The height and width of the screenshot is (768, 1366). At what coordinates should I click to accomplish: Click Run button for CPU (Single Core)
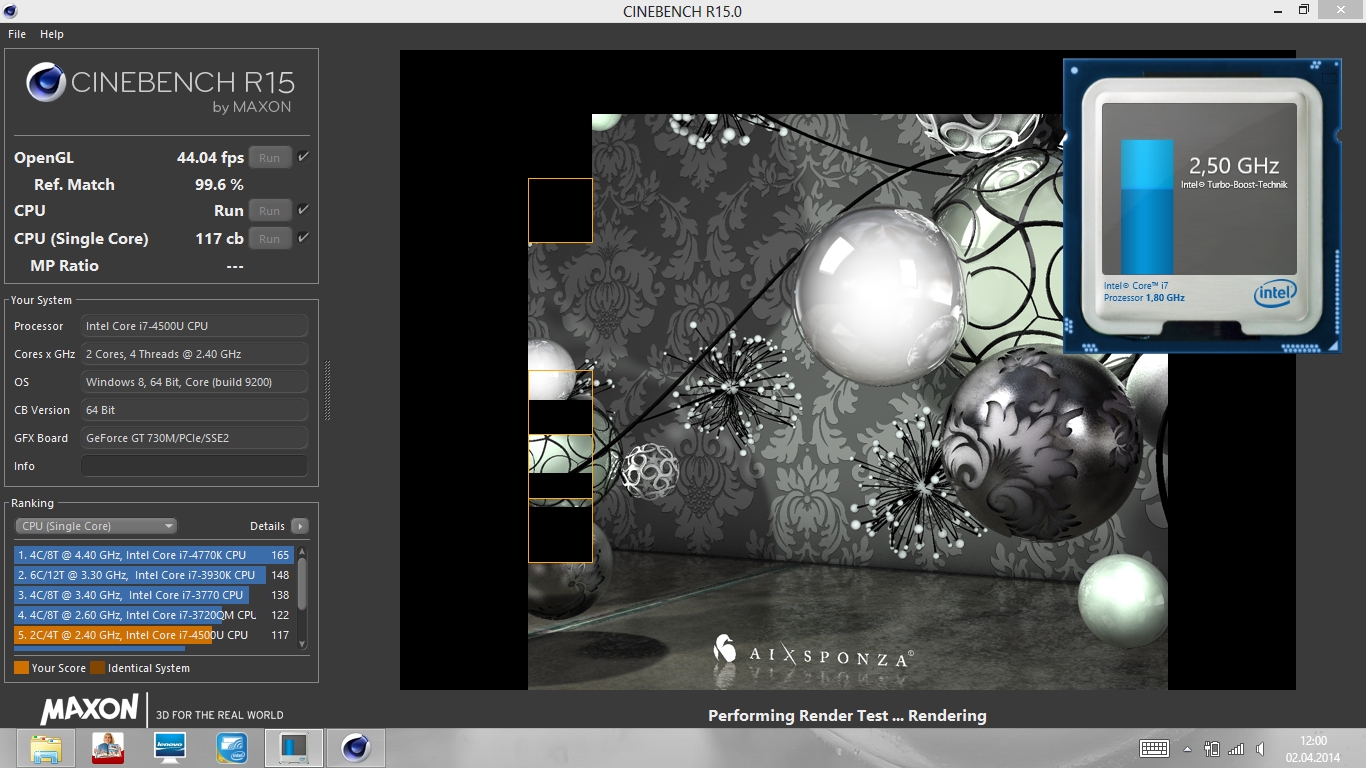tap(270, 238)
